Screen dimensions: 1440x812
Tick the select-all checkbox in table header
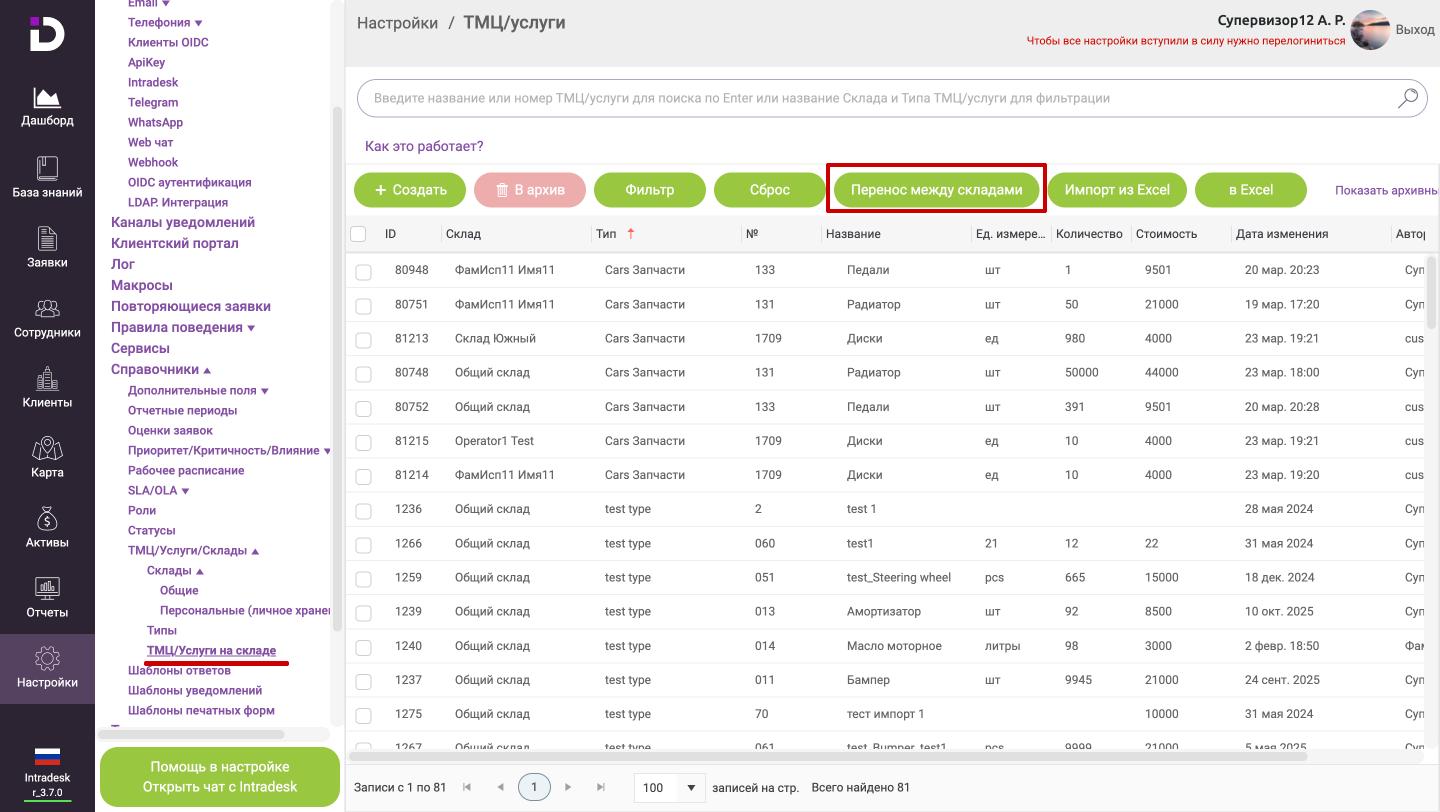tap(358, 234)
